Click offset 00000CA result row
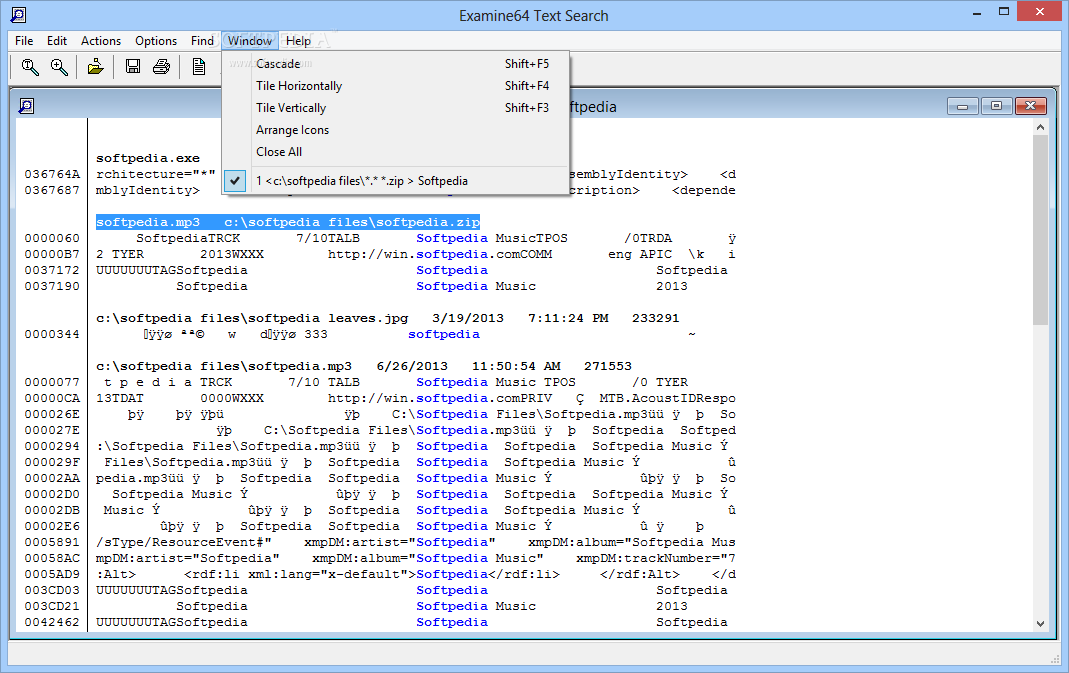 (x=52, y=398)
